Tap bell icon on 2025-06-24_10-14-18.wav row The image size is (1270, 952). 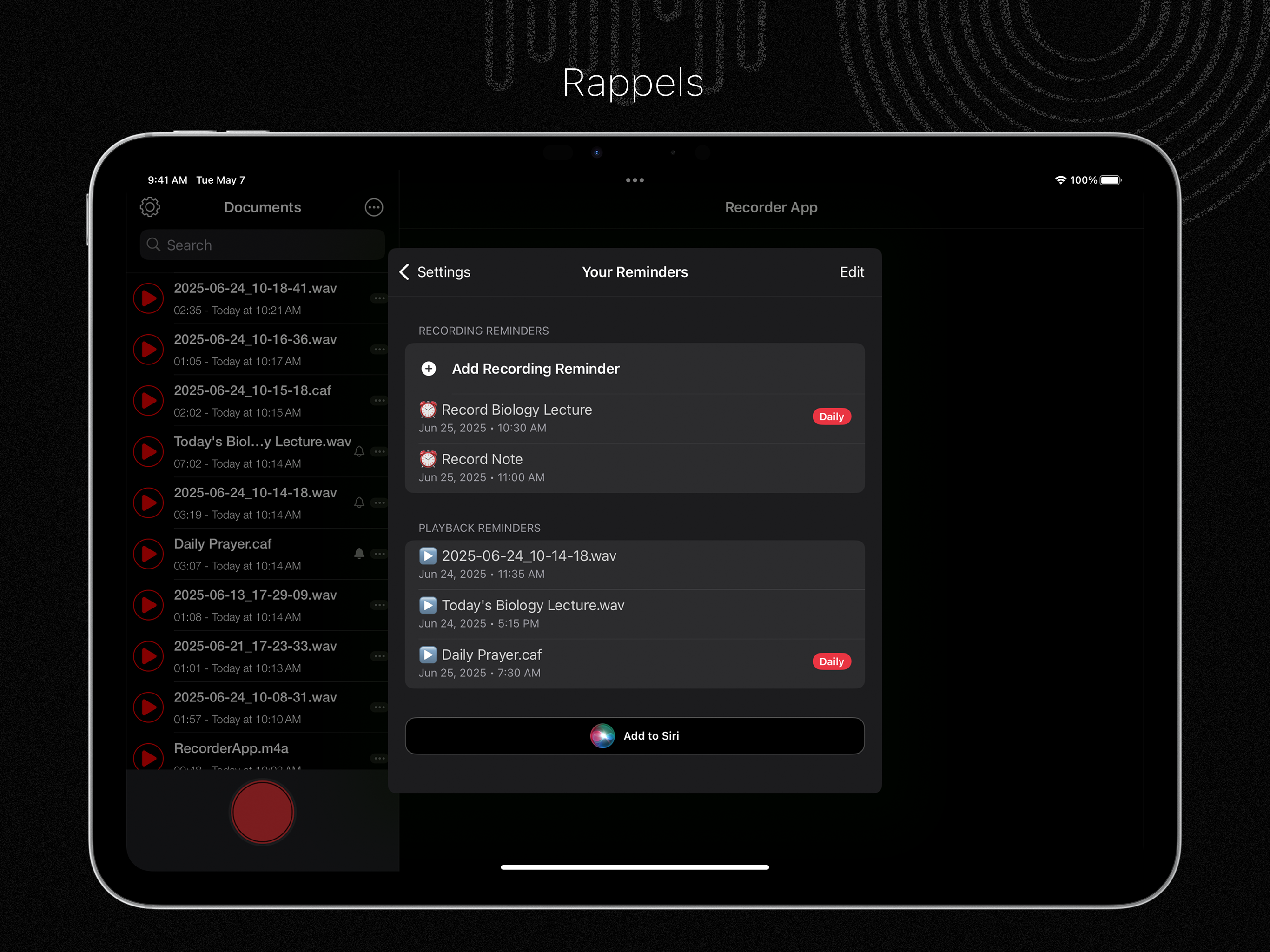click(x=359, y=503)
